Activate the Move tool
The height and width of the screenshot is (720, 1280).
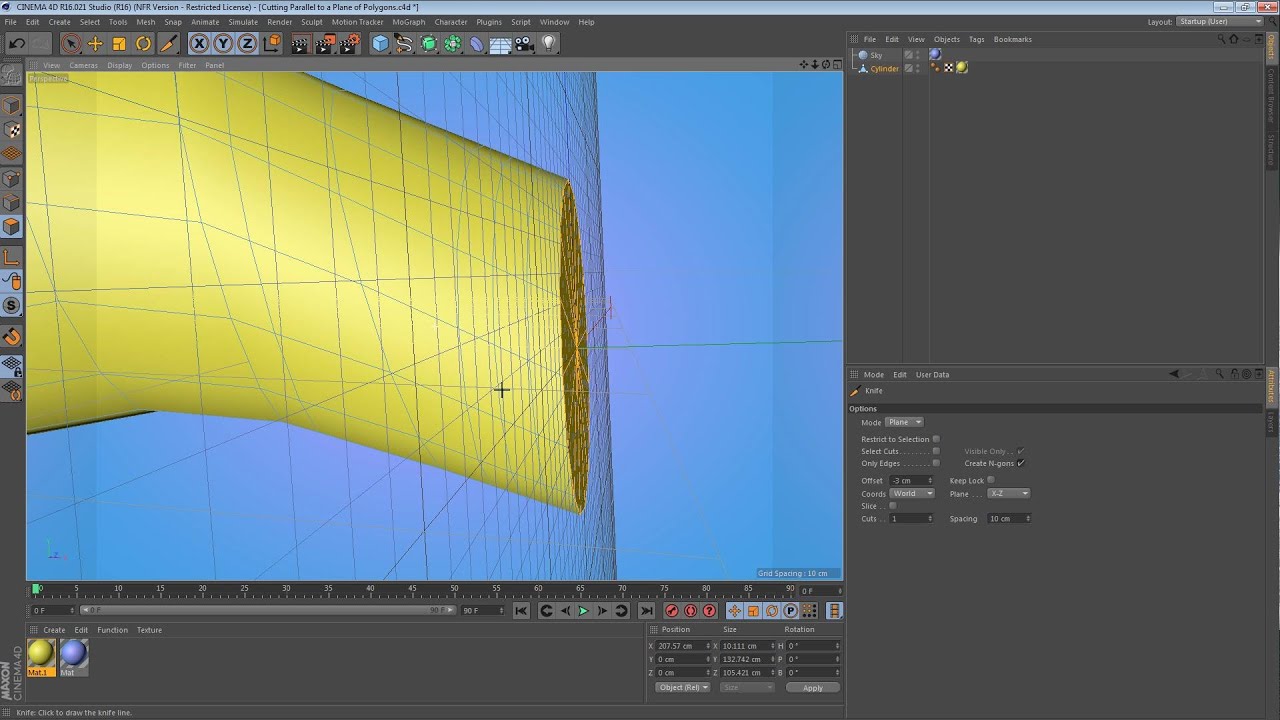[x=95, y=43]
